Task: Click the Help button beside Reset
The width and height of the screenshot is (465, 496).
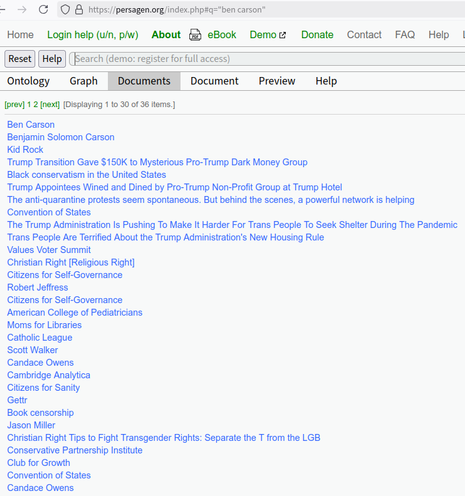Action: click(52, 59)
